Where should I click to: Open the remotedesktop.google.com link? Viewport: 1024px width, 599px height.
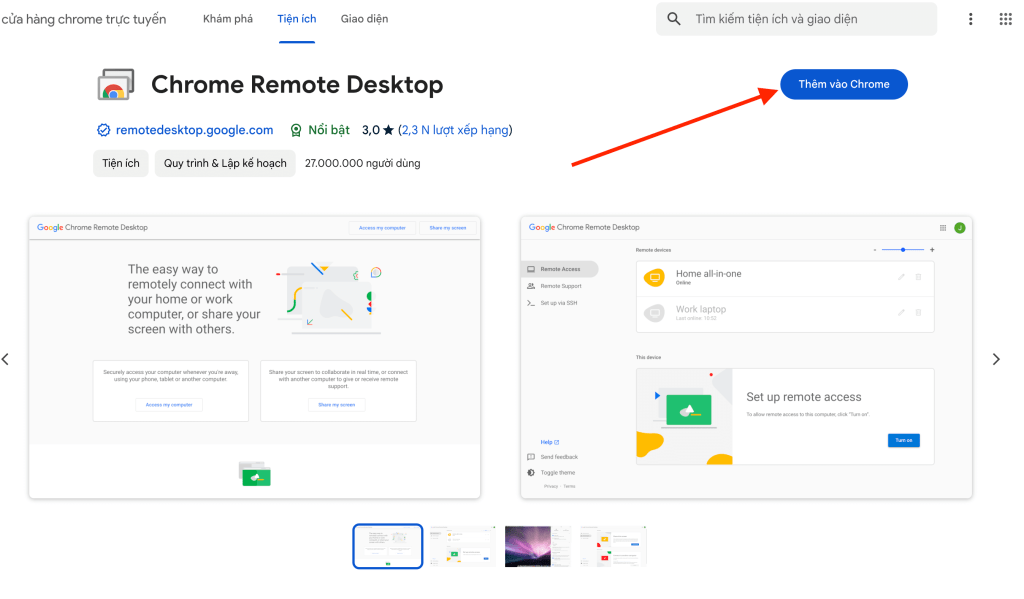(195, 130)
